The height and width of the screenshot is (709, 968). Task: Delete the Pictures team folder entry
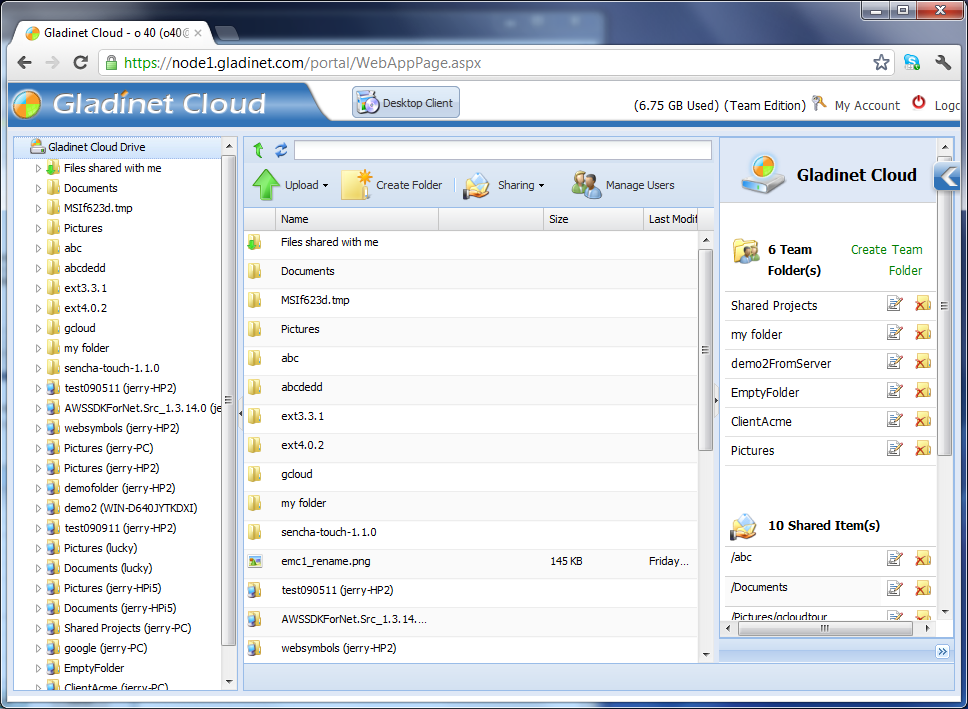coord(923,448)
